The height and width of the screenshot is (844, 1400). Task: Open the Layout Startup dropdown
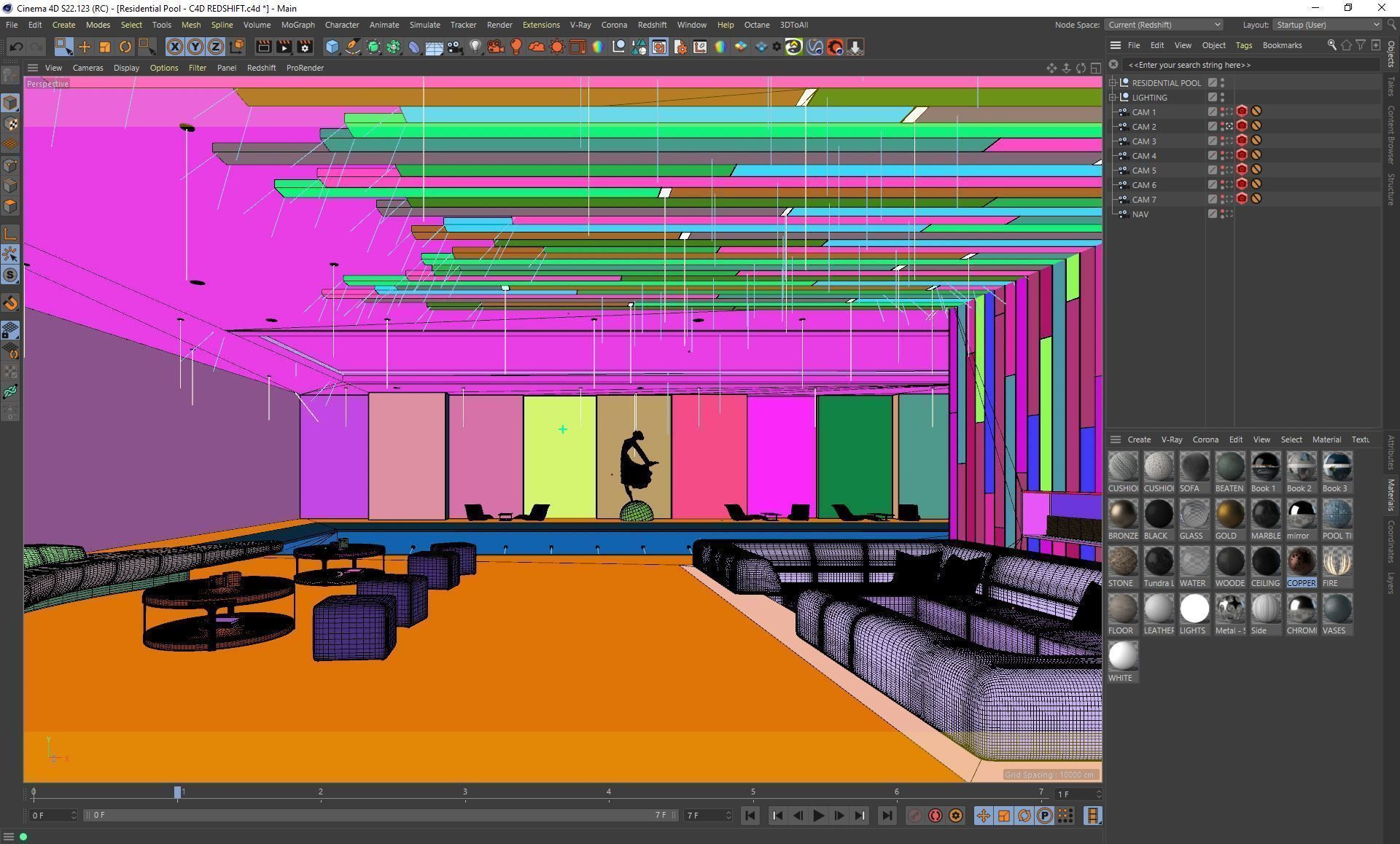pyautogui.click(x=1327, y=25)
